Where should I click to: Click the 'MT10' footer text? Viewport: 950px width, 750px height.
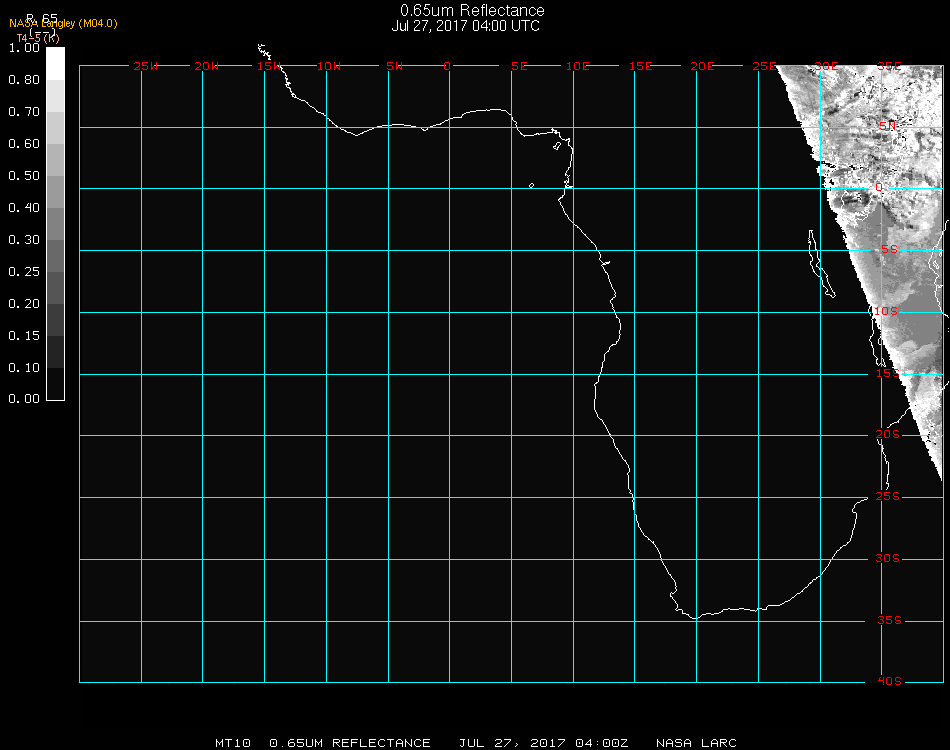[233, 743]
